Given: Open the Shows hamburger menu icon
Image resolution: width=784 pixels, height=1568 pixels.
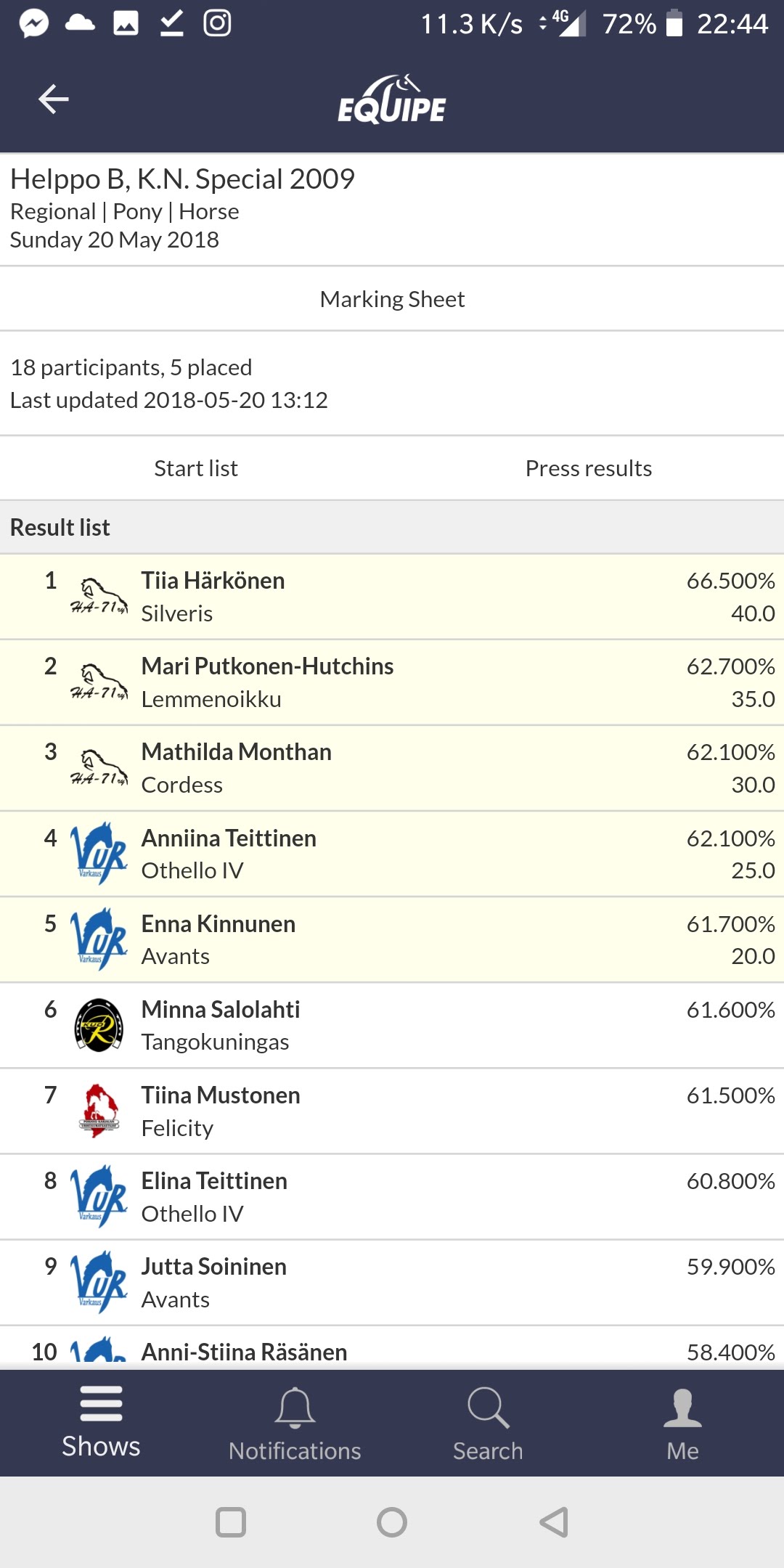Looking at the screenshot, I should click(101, 1403).
